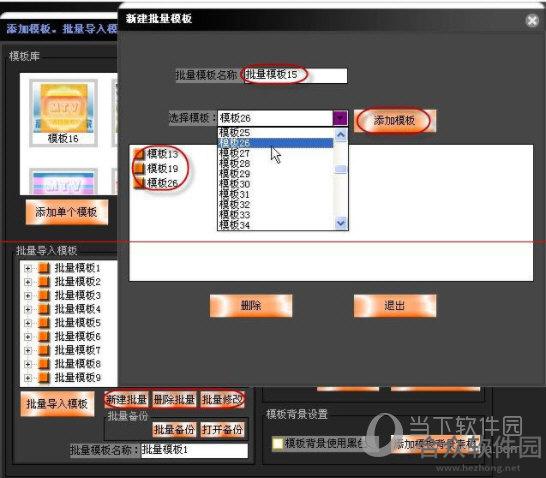Click the 删除 button
The width and height of the screenshot is (546, 478).
click(x=251, y=306)
